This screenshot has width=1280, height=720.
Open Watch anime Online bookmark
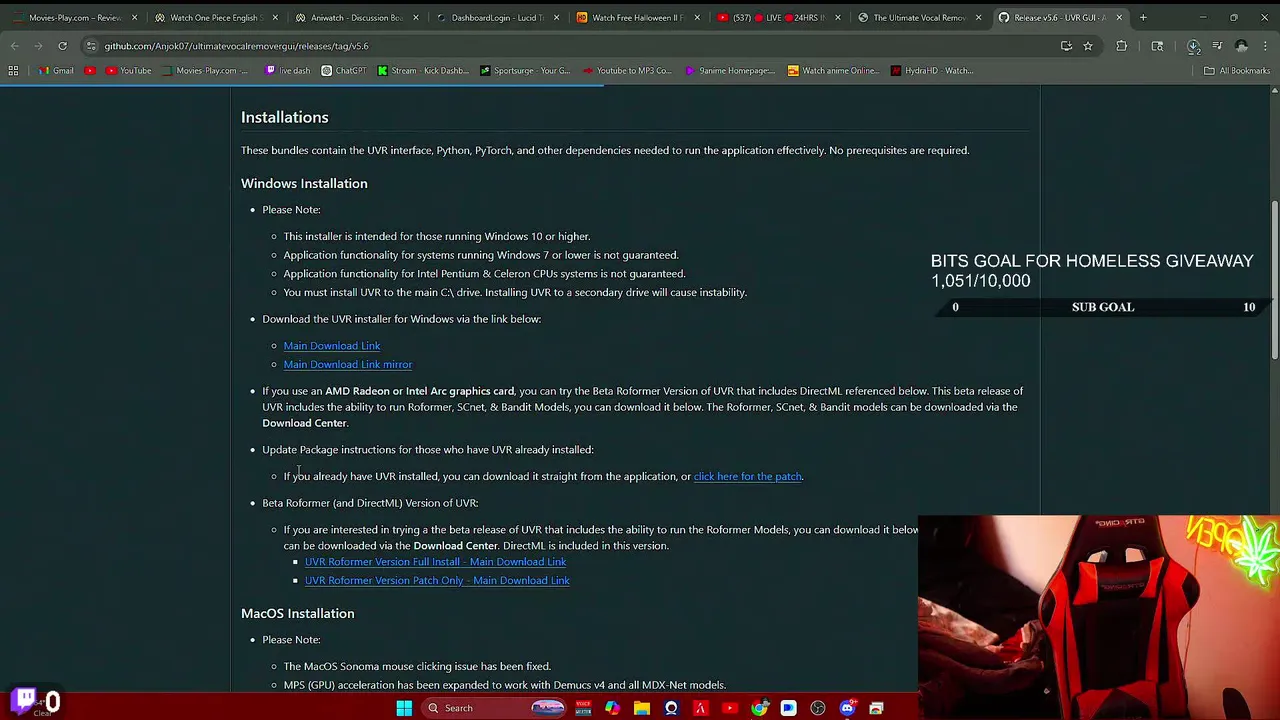(833, 71)
